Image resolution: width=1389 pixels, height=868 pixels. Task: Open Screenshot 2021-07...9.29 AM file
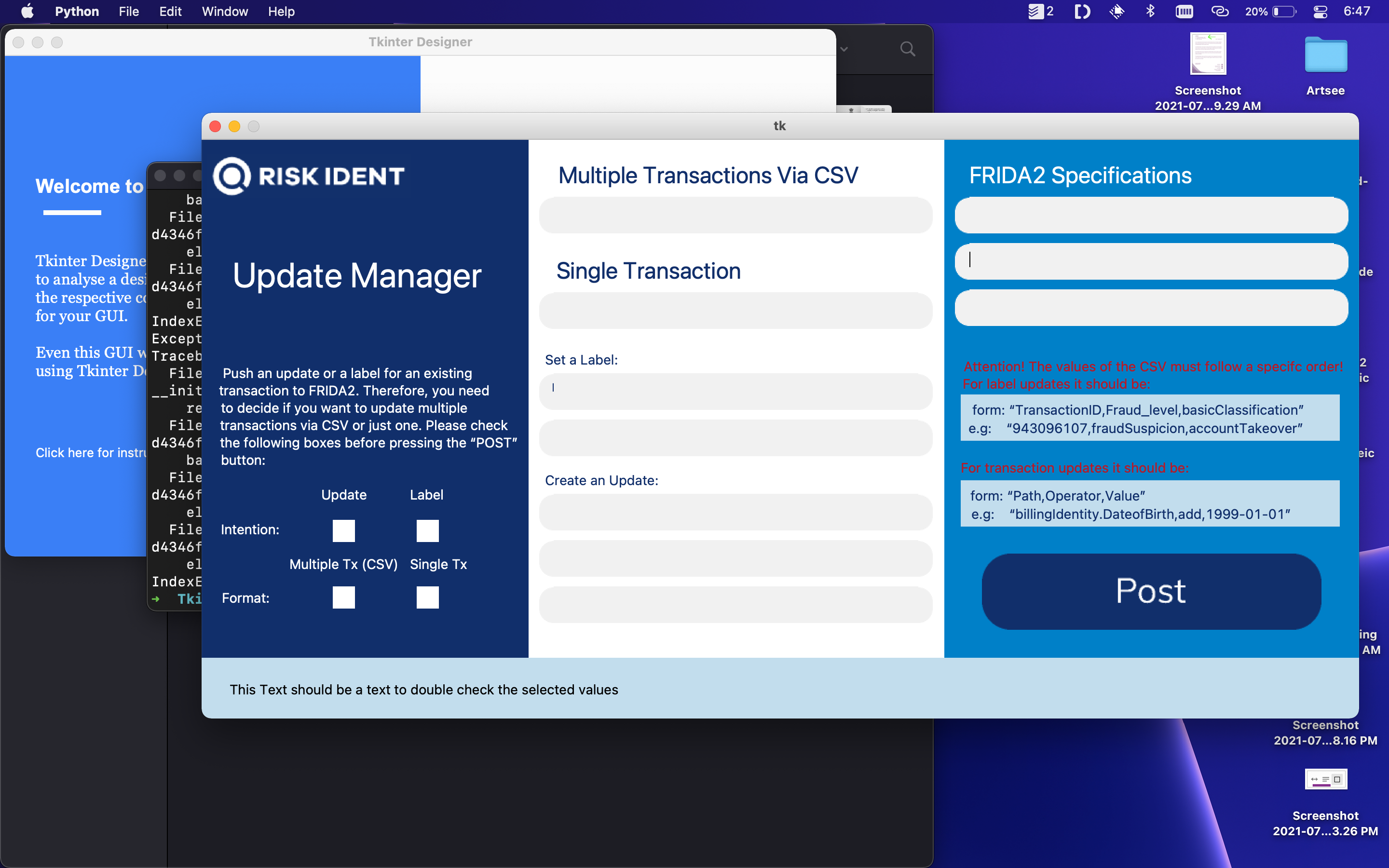coord(1208,54)
